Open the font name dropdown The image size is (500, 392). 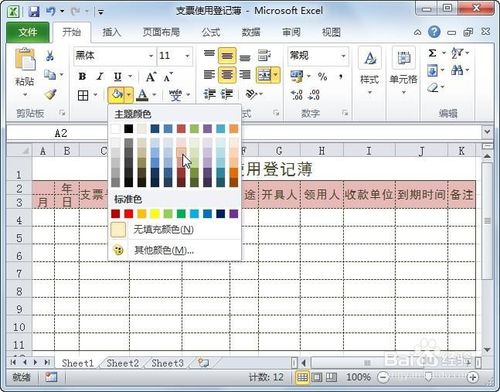coord(151,56)
